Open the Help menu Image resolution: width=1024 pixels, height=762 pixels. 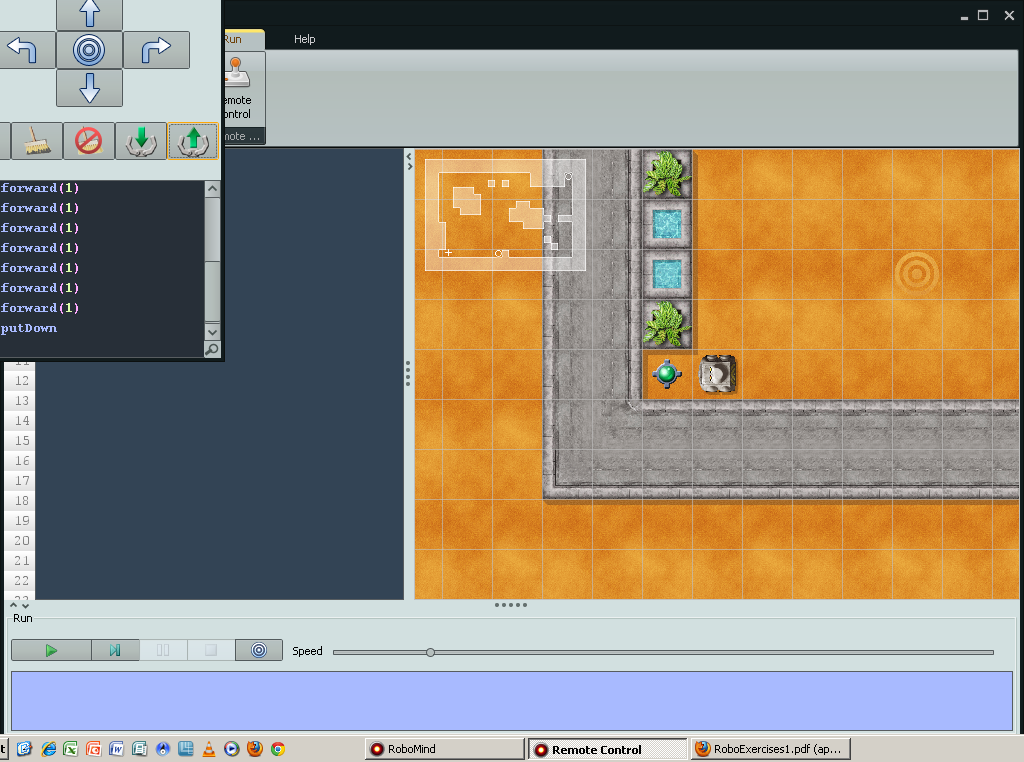[x=304, y=39]
